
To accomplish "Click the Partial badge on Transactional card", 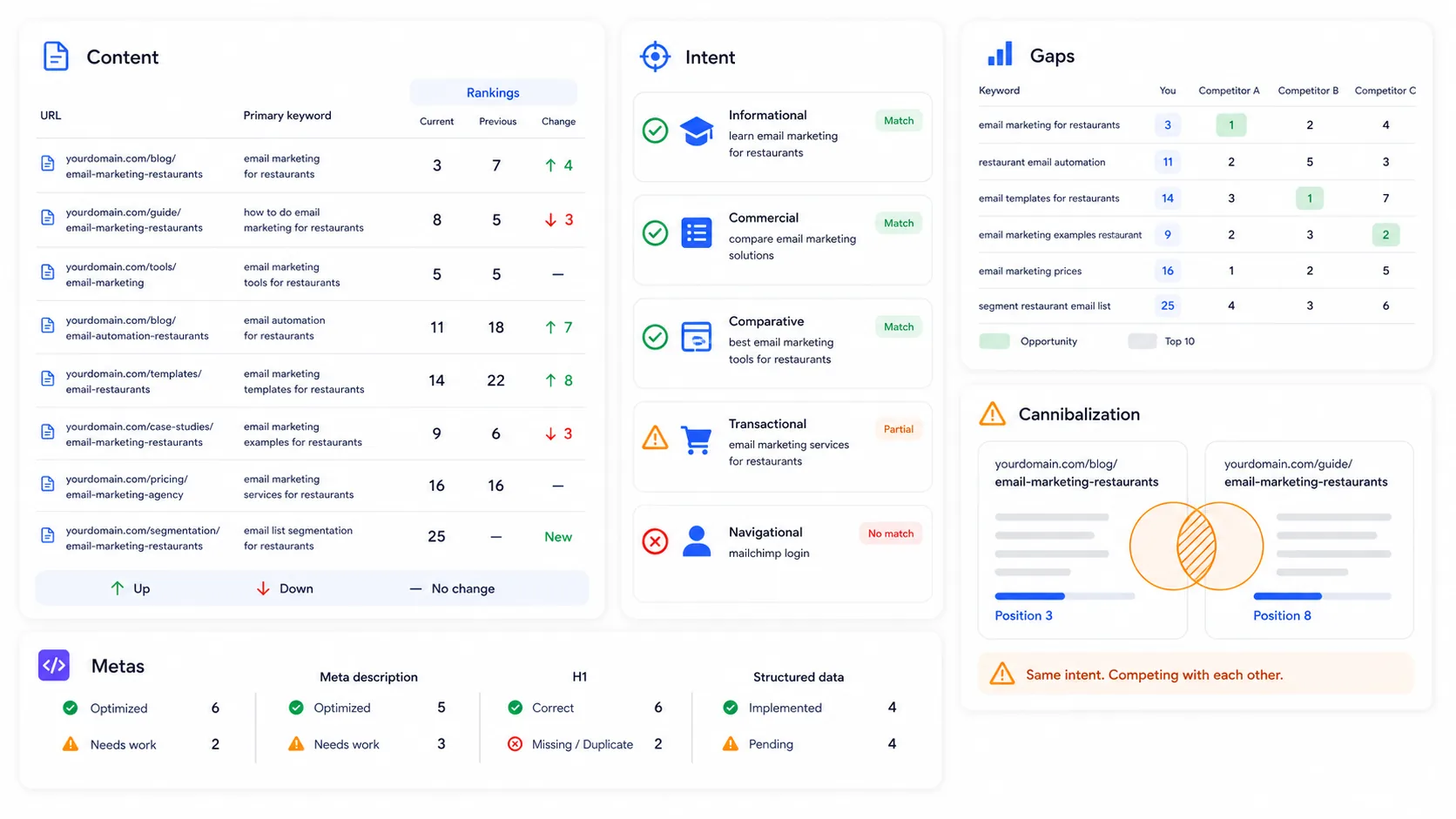I will pyautogui.click(x=899, y=429).
